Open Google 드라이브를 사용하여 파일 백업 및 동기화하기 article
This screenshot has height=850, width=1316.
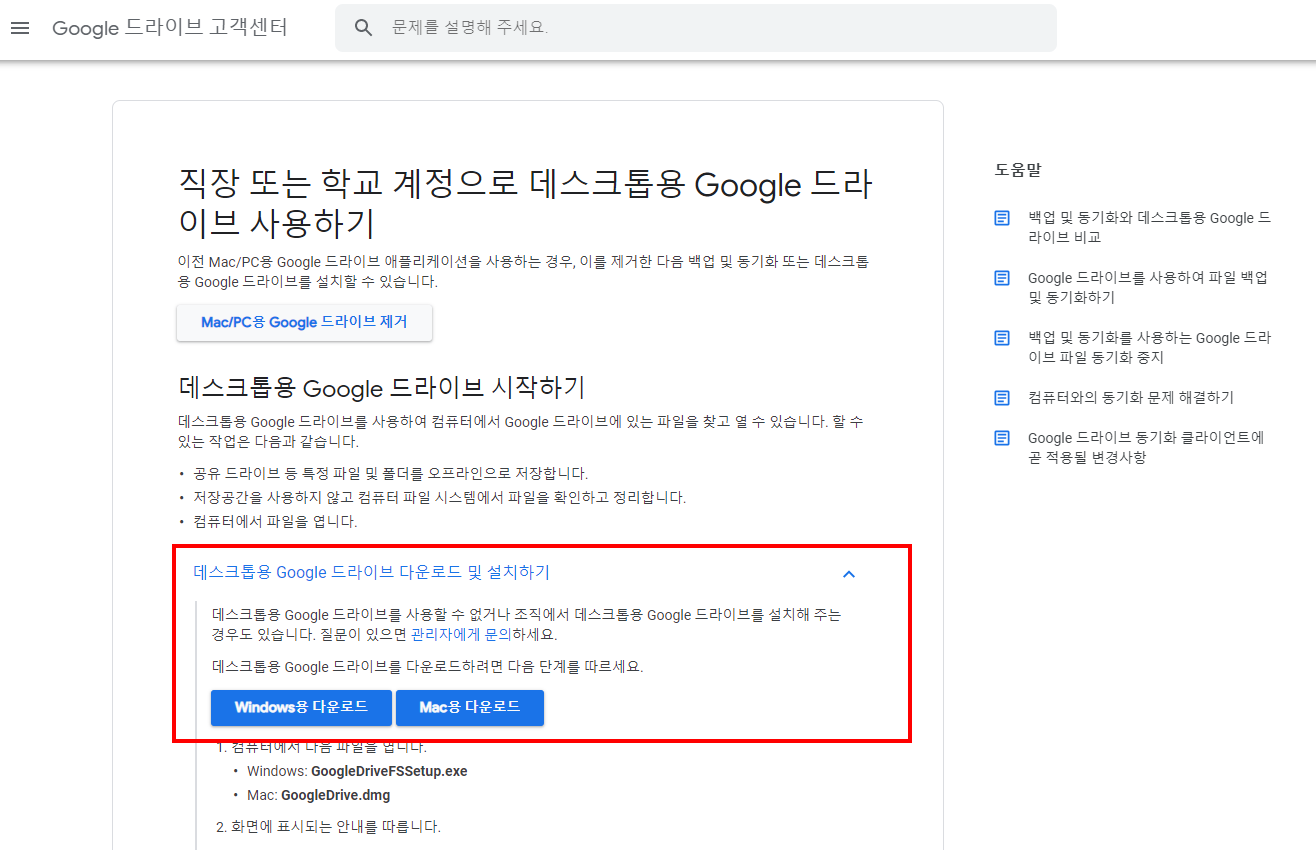1148,287
